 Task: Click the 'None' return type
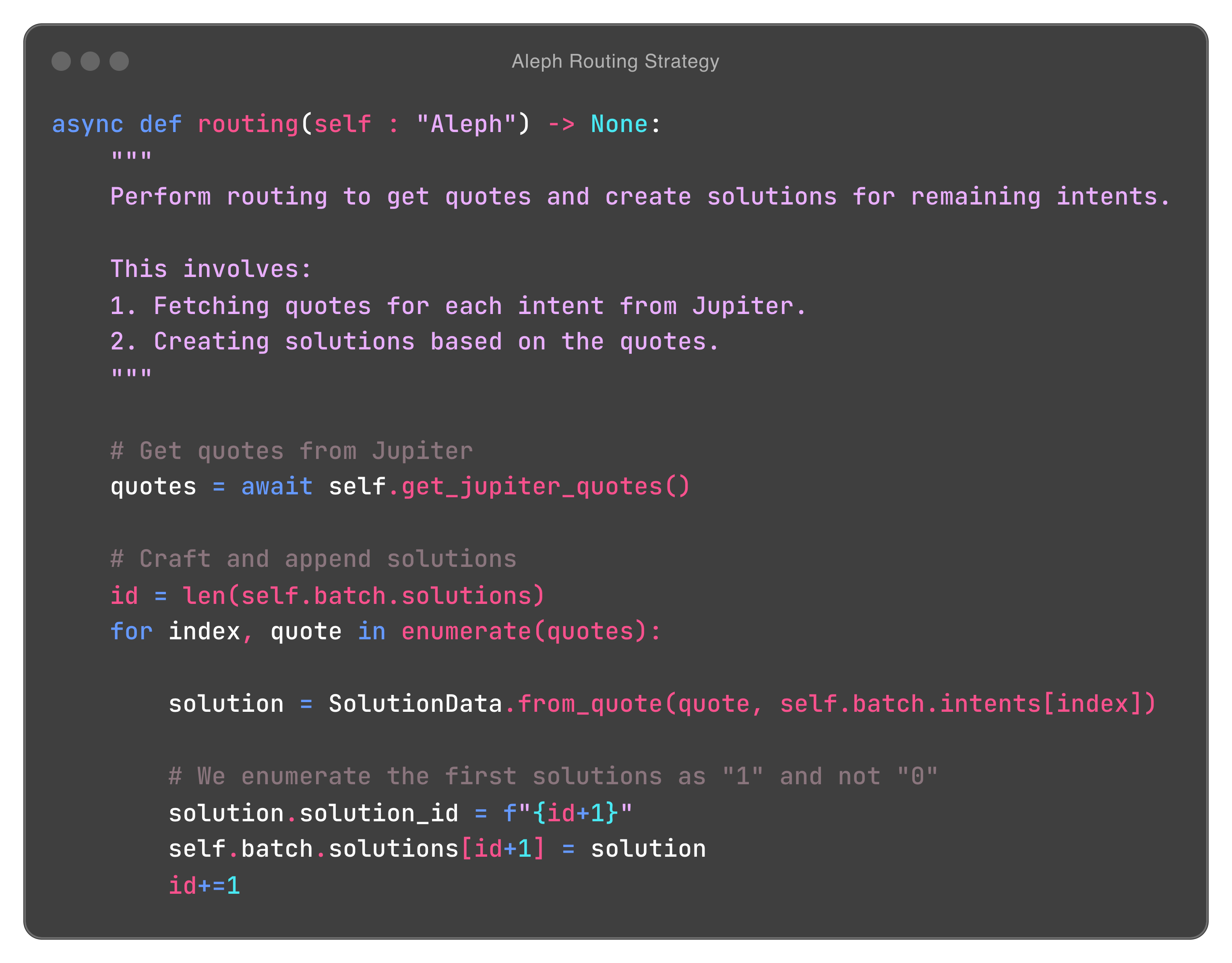[x=619, y=124]
